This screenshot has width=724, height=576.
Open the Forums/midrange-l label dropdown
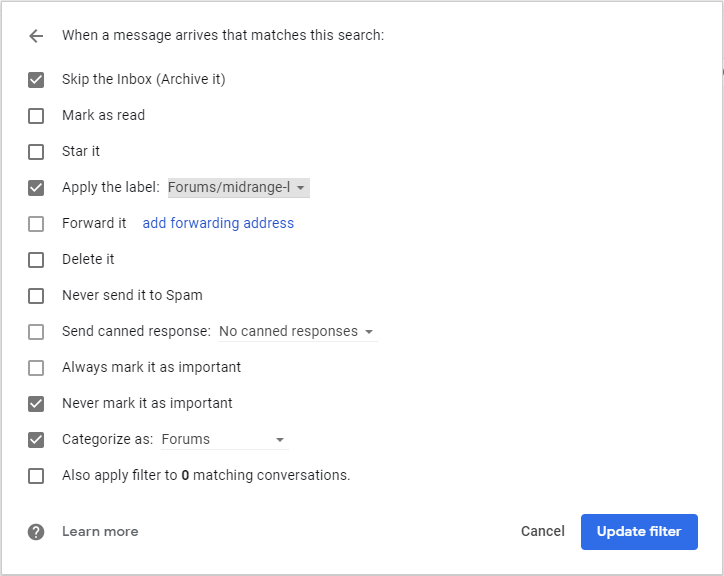point(238,188)
